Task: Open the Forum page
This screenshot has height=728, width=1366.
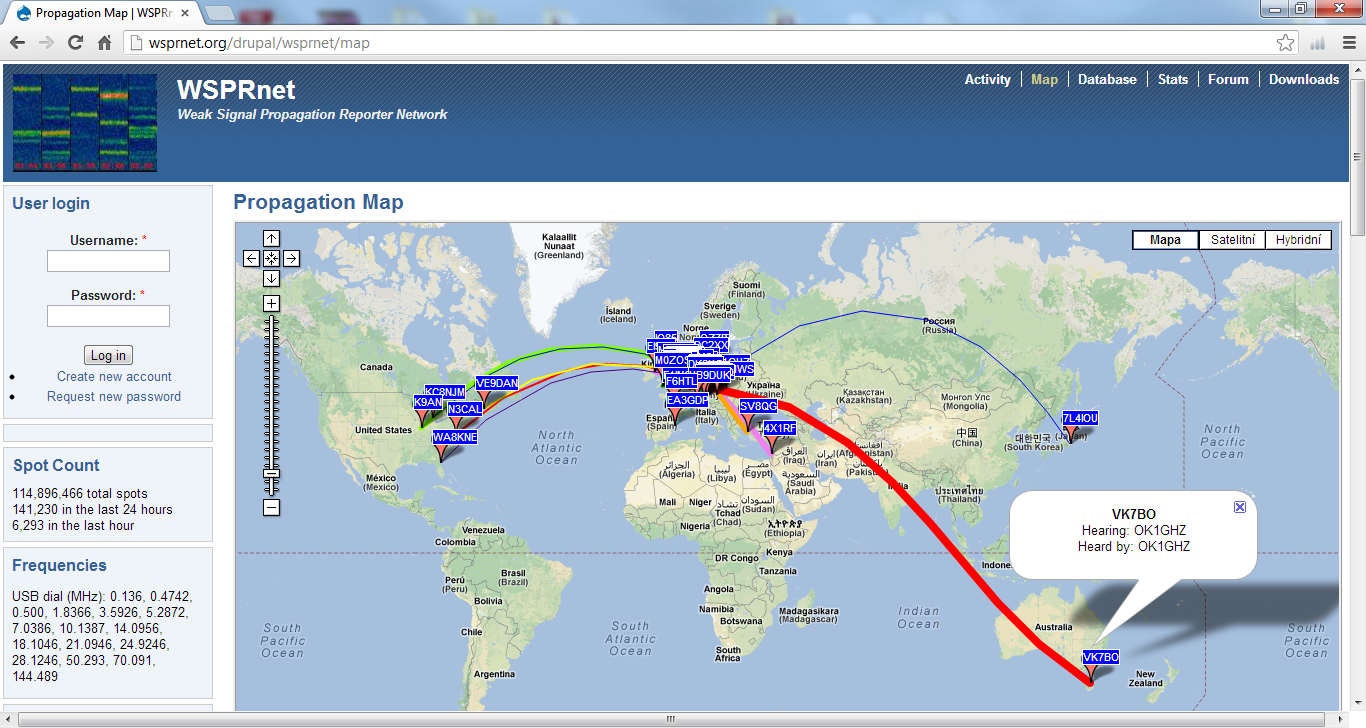Action: coord(1228,79)
